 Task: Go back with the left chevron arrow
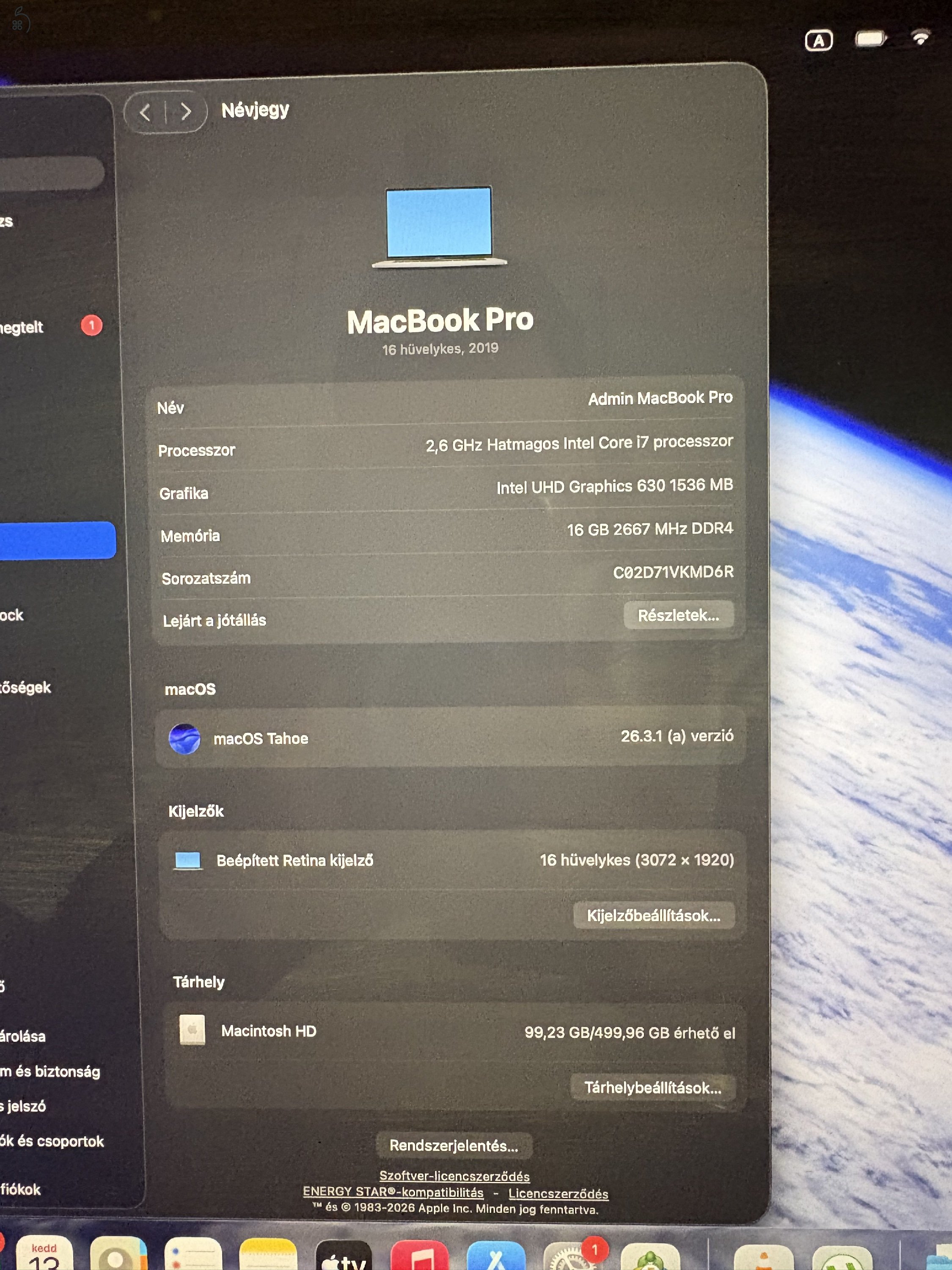146,113
